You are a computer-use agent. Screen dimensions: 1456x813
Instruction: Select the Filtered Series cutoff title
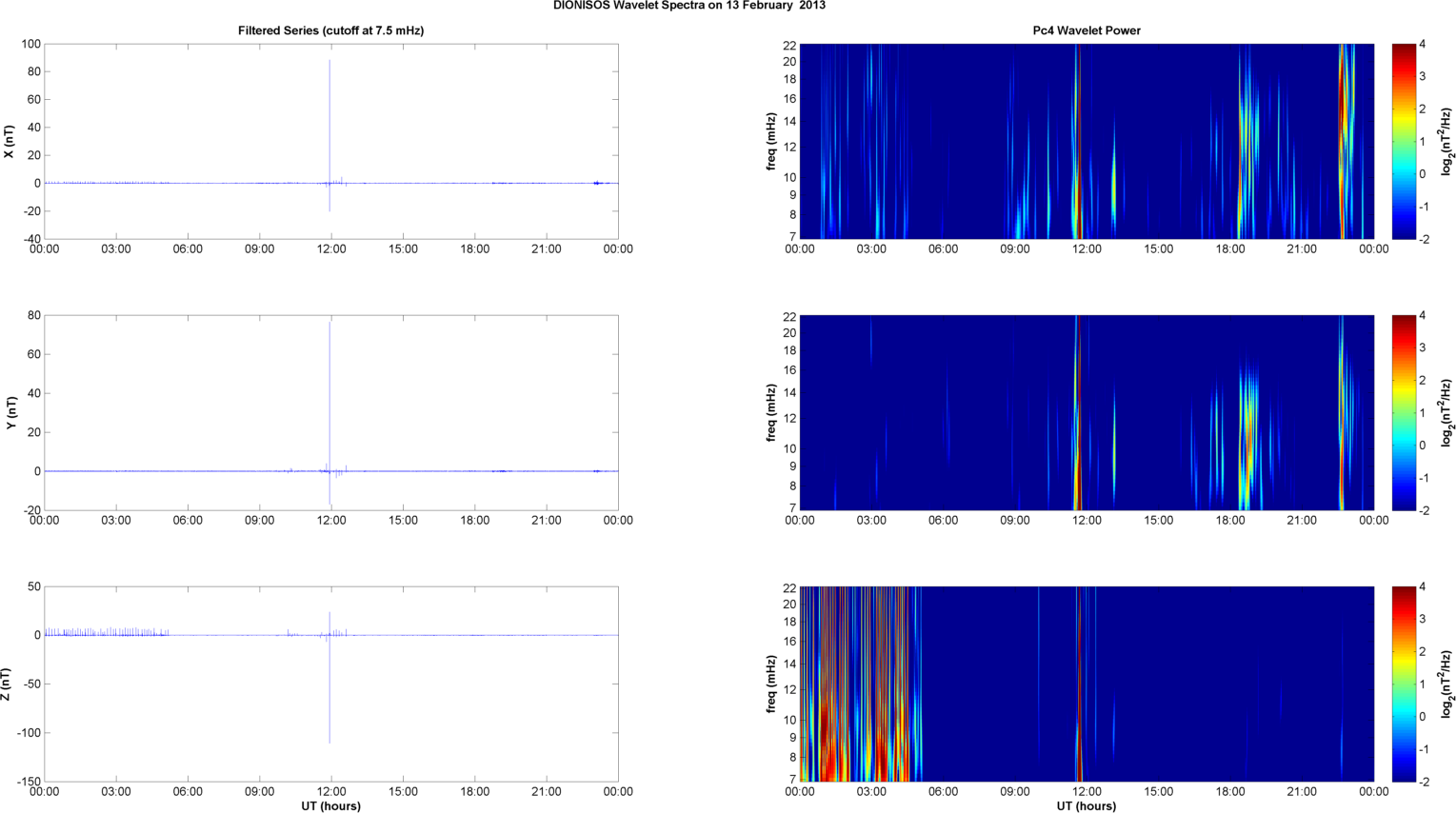[x=330, y=30]
